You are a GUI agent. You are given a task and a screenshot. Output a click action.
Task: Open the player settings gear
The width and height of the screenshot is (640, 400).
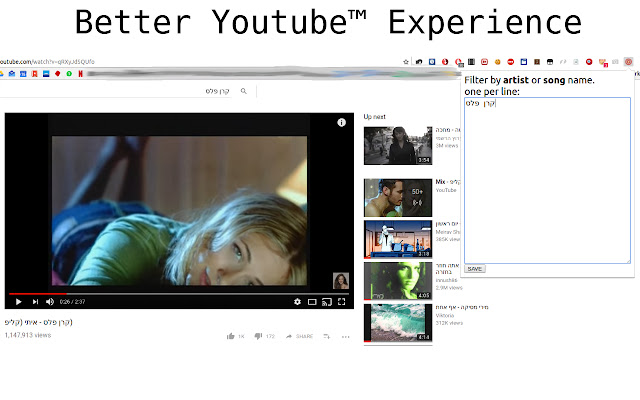[x=297, y=302]
